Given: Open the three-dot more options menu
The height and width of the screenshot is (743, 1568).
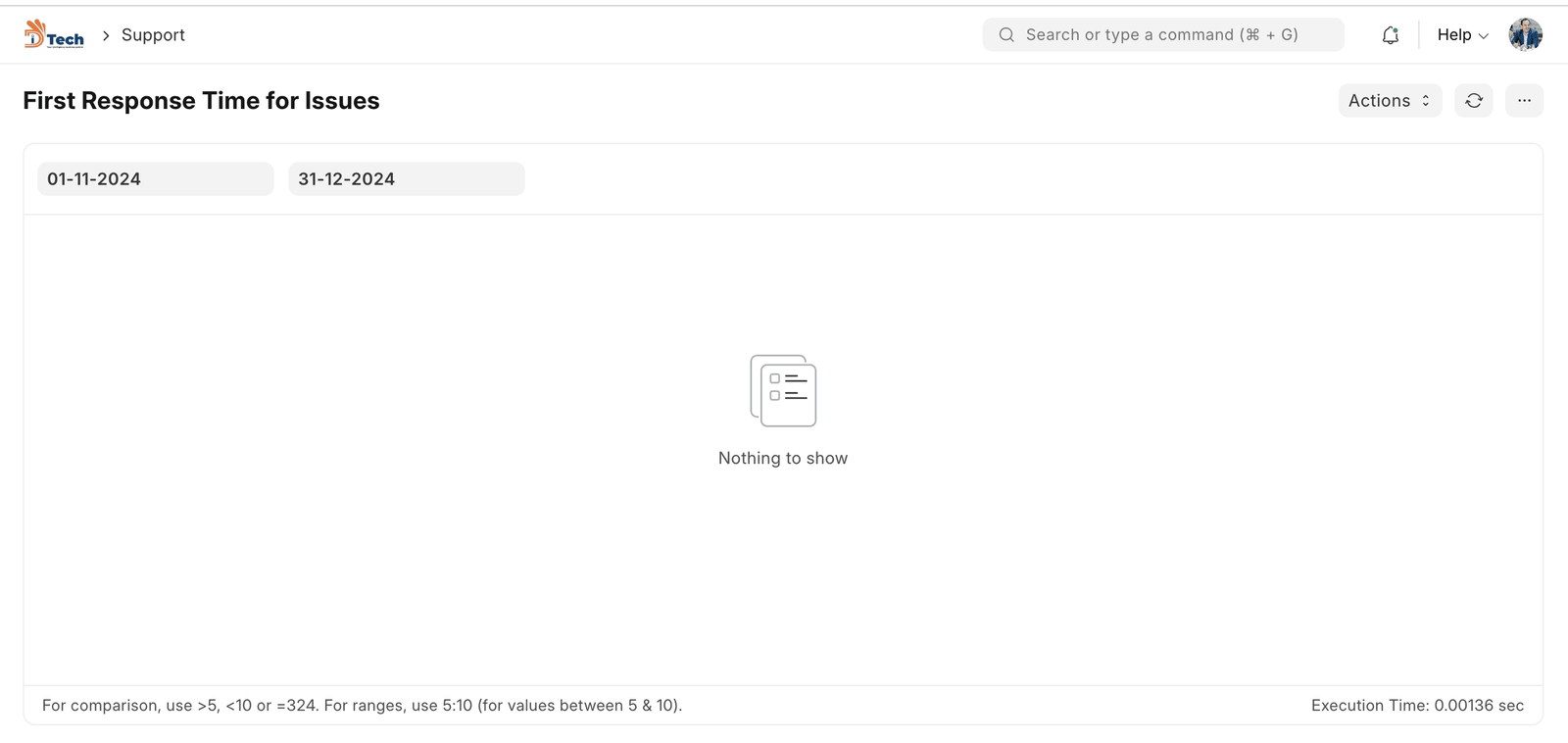Looking at the screenshot, I should pyautogui.click(x=1524, y=101).
